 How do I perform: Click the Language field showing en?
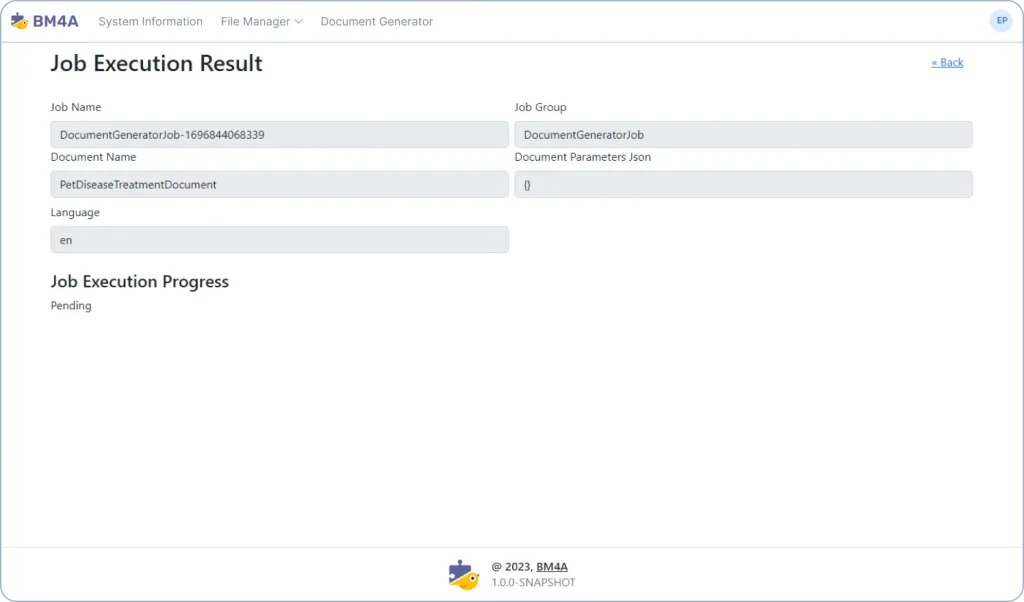(x=280, y=240)
